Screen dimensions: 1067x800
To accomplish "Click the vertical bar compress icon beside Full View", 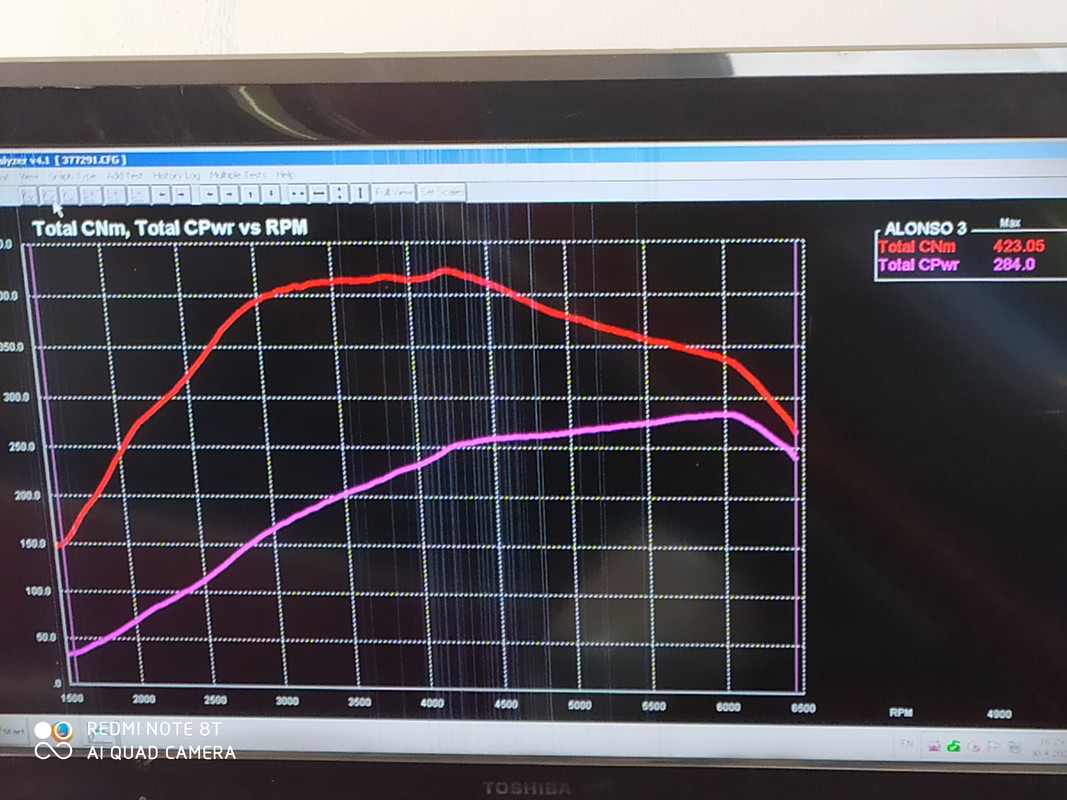I will coord(360,193).
